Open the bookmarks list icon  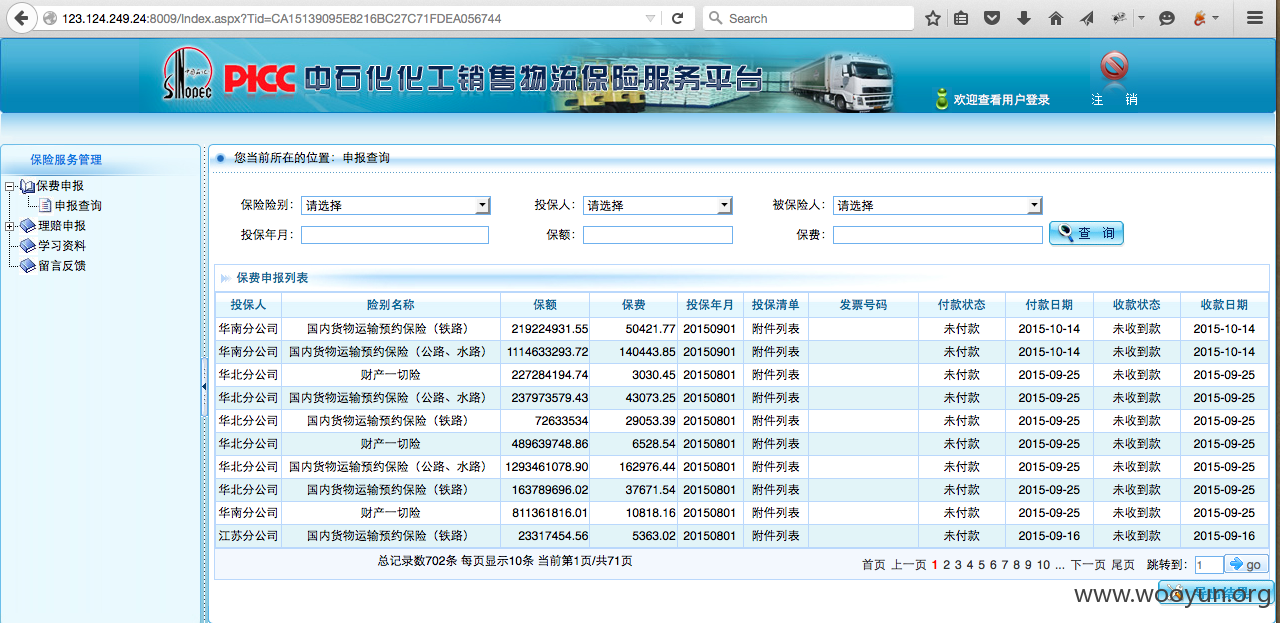click(962, 18)
